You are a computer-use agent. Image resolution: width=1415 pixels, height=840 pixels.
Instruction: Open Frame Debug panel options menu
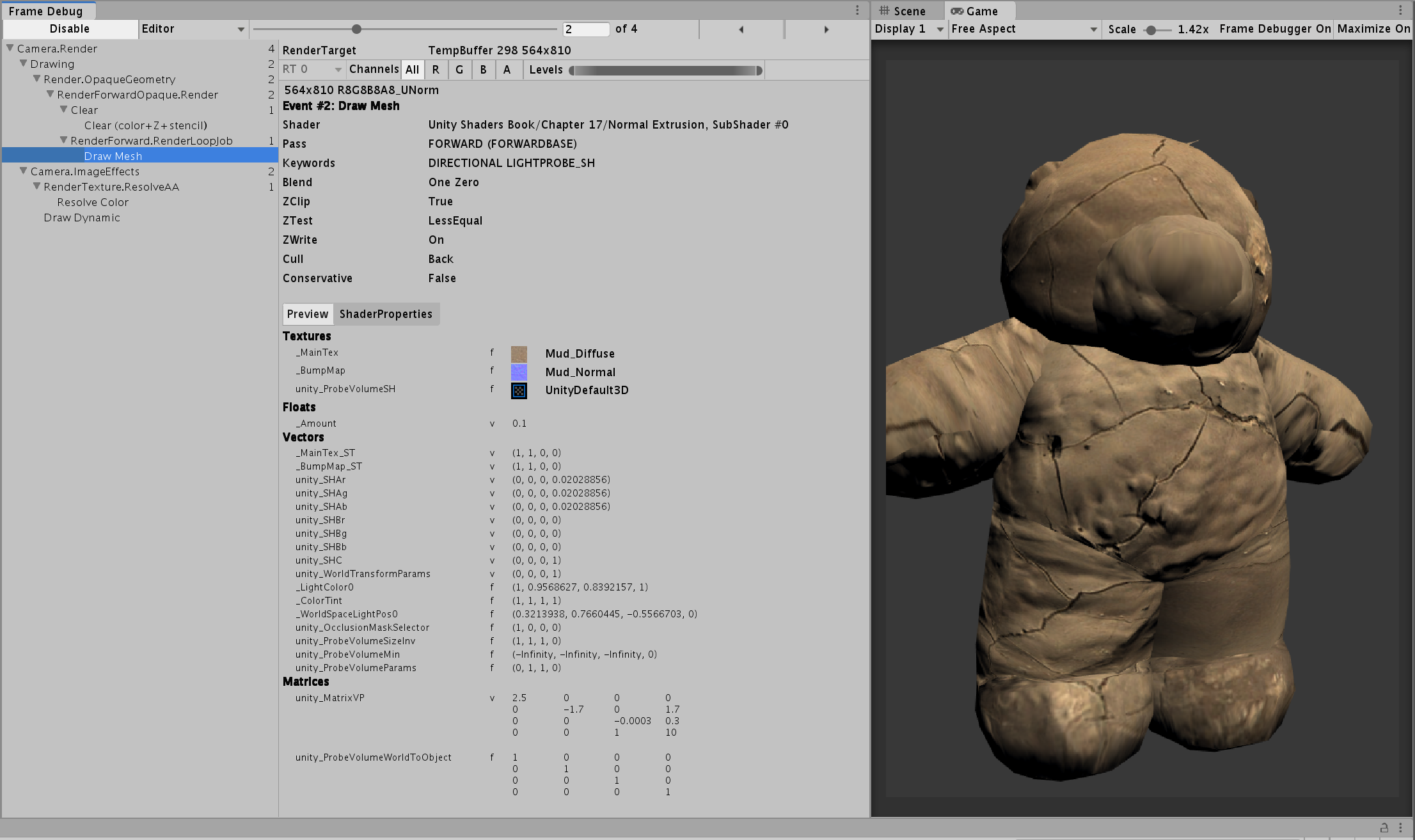(858, 10)
